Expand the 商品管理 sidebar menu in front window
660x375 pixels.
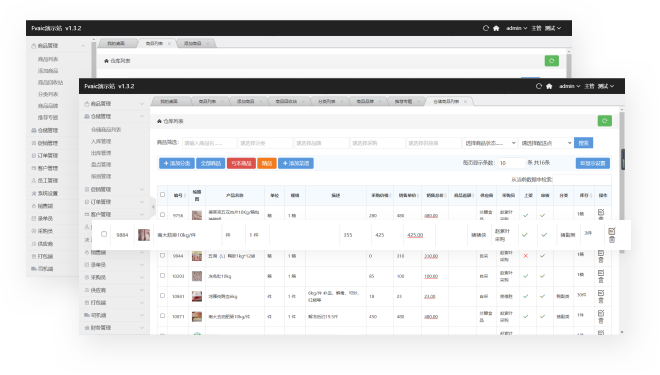(114, 104)
